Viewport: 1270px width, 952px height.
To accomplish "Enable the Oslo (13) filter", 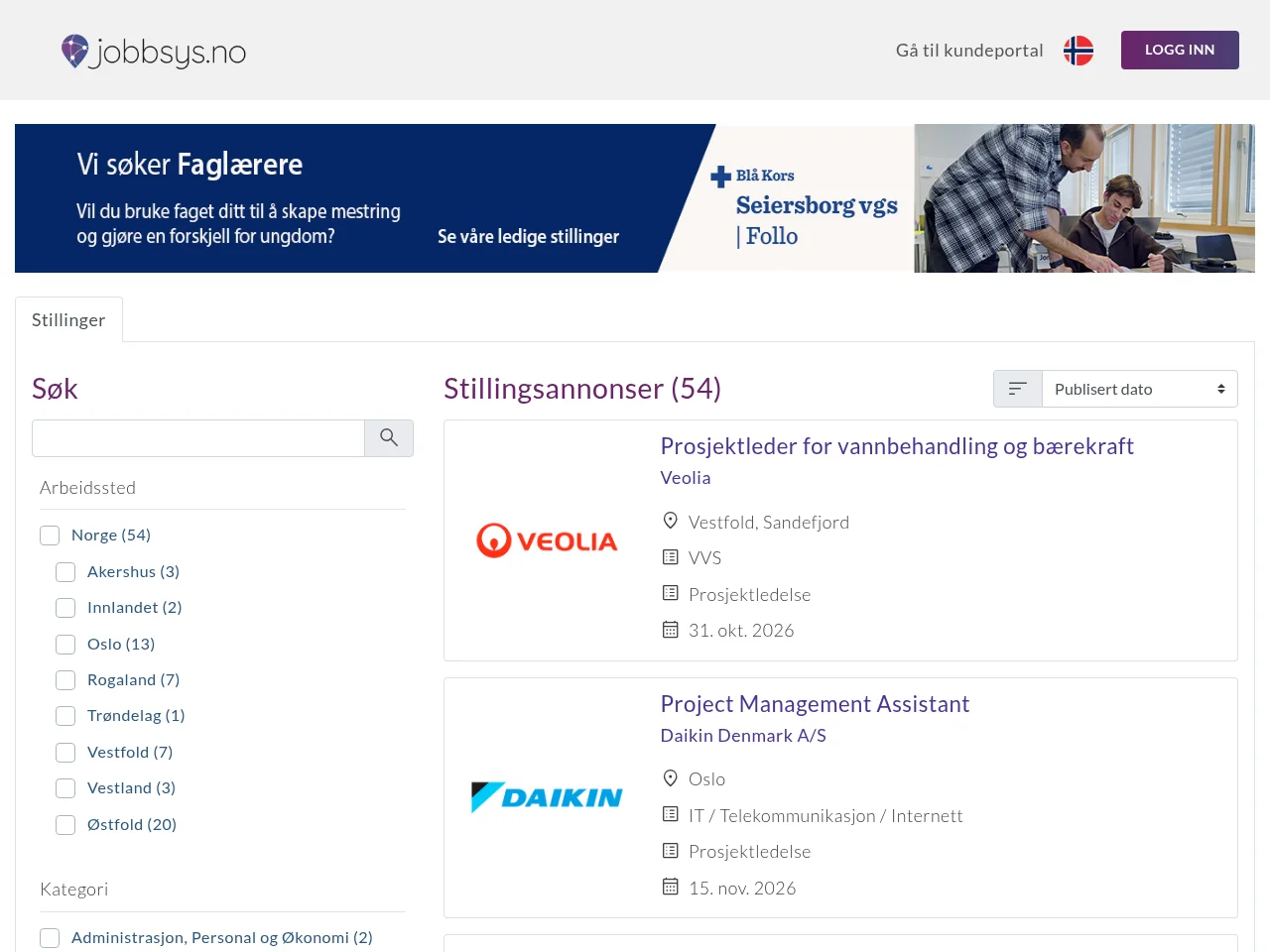I will [65, 645].
